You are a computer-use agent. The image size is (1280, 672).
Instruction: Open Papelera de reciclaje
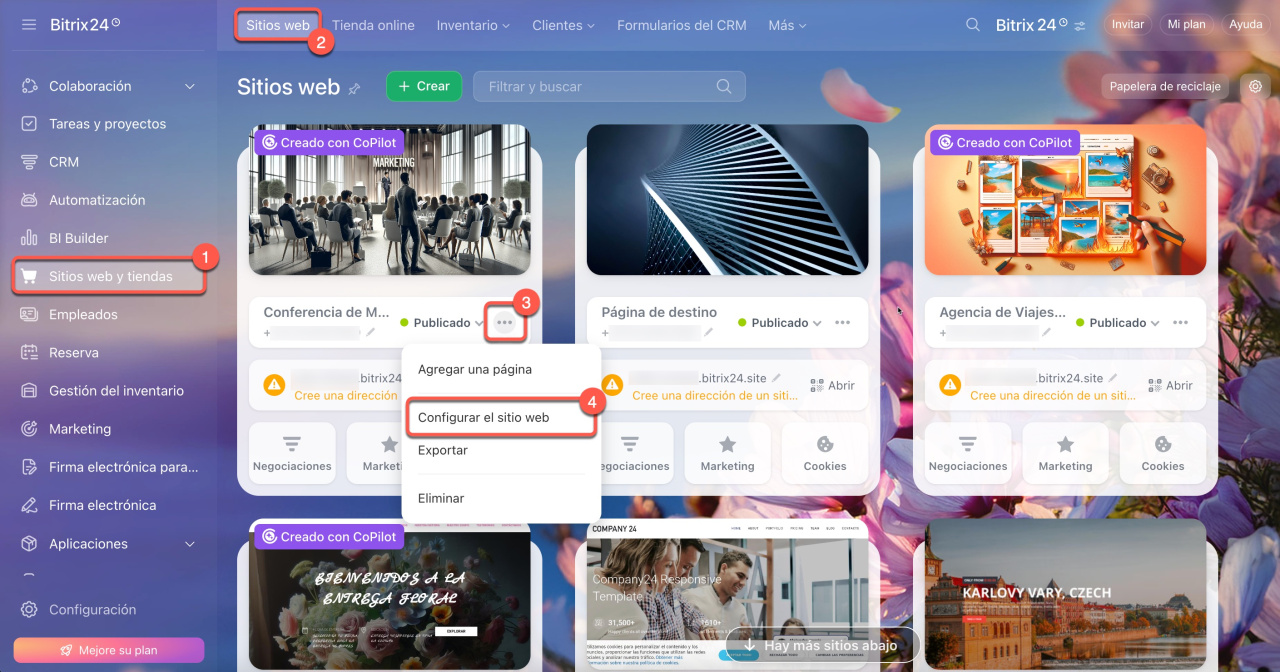point(1165,86)
